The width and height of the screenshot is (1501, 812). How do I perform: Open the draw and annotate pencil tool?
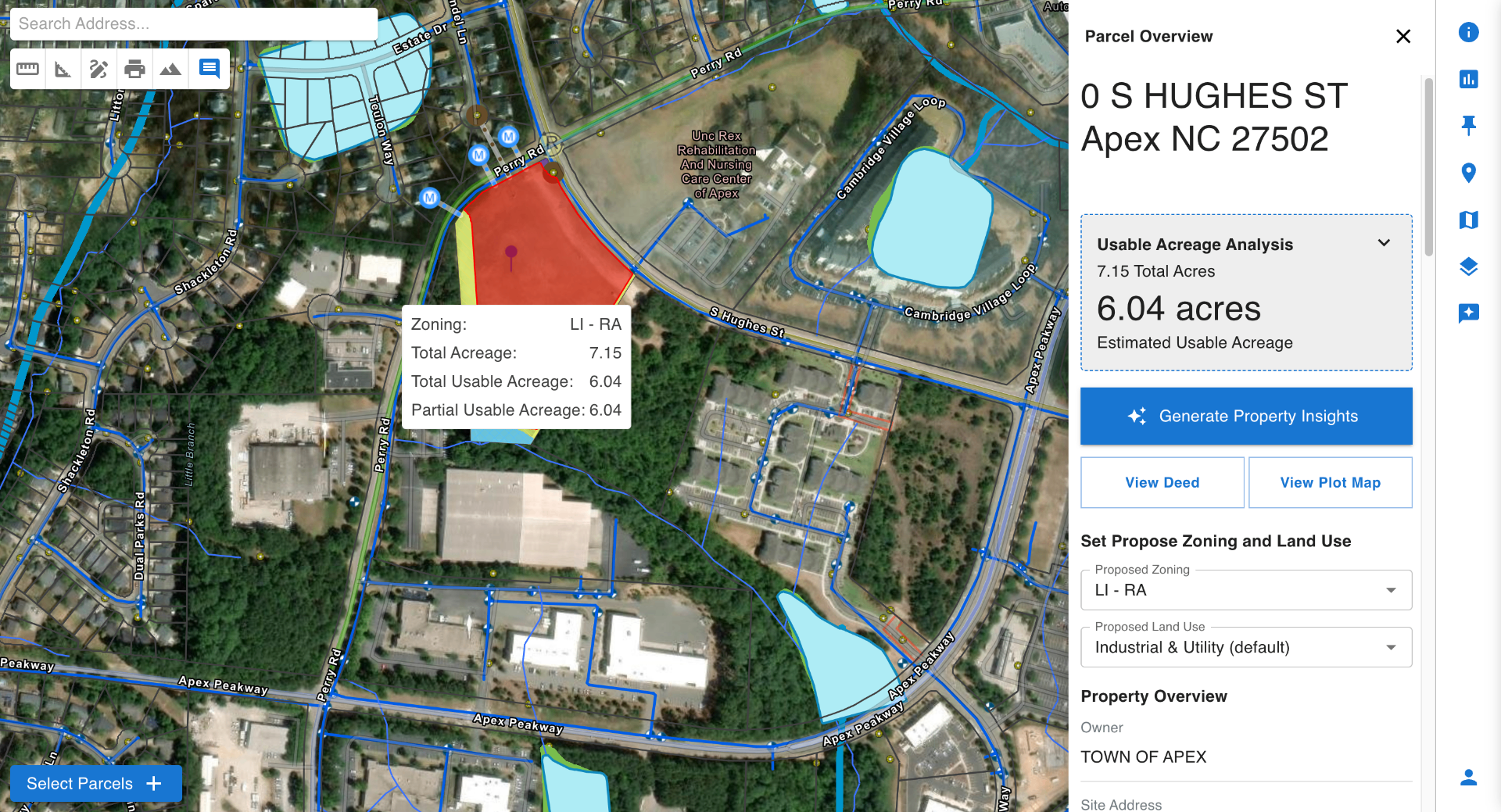[x=99, y=69]
